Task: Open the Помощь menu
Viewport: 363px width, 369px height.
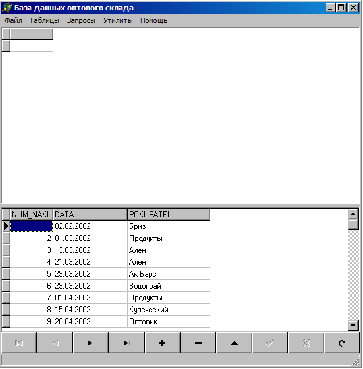Action: (x=154, y=21)
